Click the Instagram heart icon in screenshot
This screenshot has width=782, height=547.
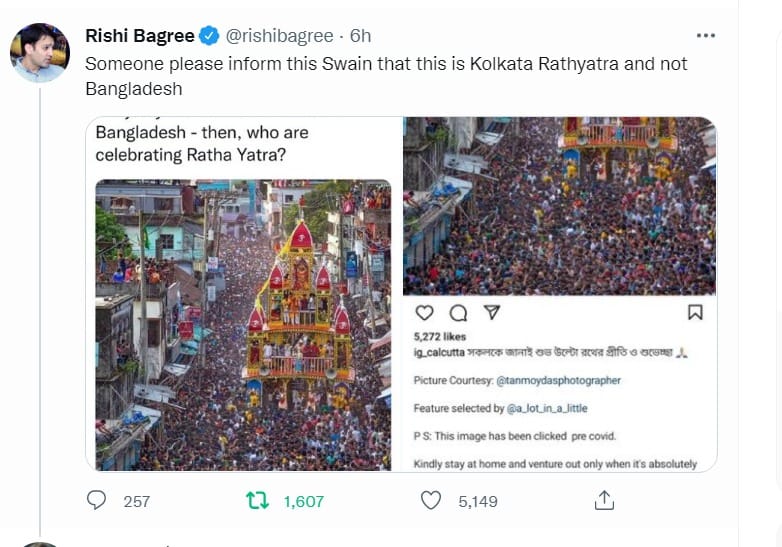click(x=423, y=313)
